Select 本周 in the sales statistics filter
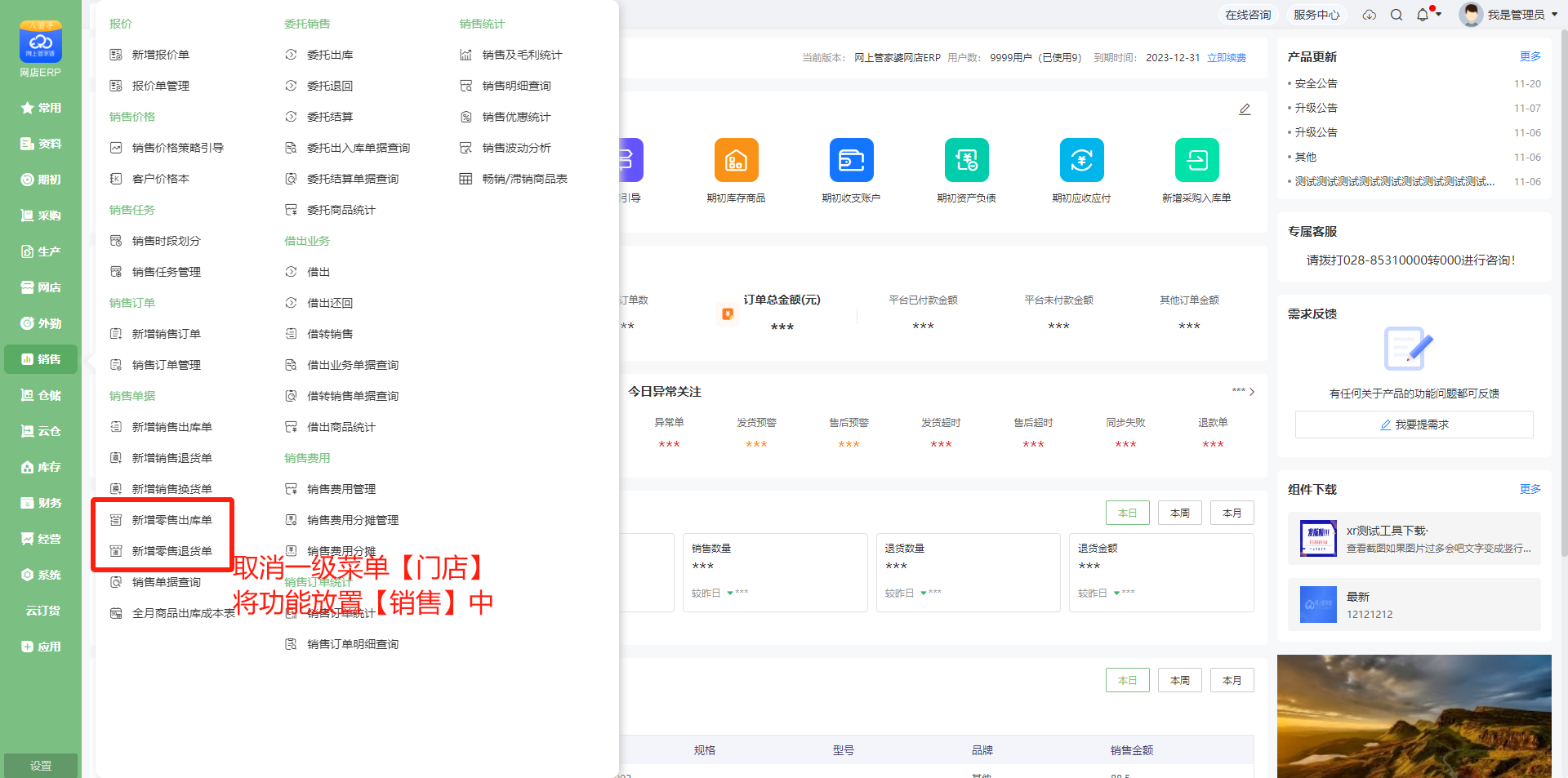This screenshot has height=778, width=1568. 1180,513
